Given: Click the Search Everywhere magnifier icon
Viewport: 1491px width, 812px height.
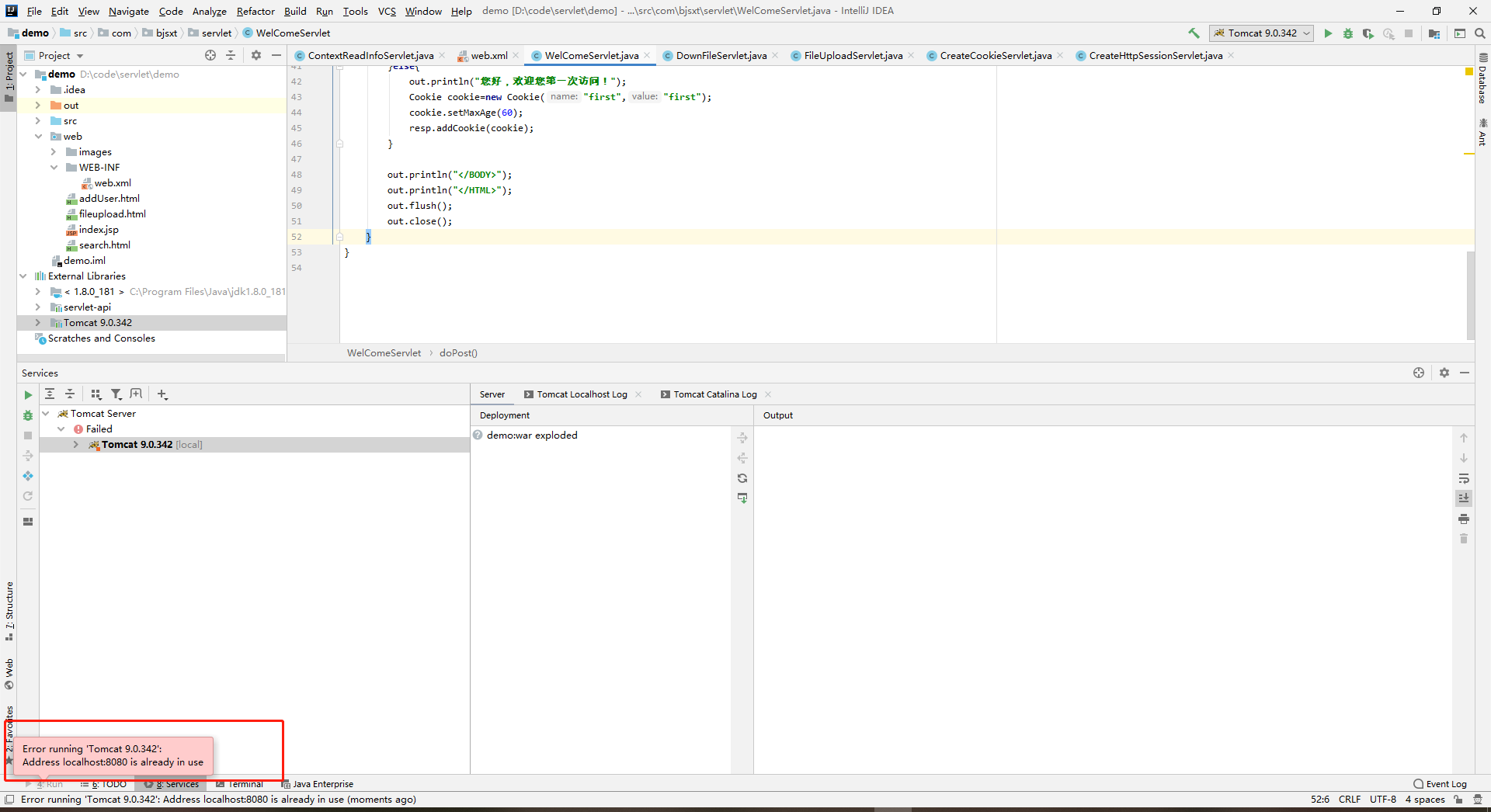Looking at the screenshot, I should (1480, 33).
